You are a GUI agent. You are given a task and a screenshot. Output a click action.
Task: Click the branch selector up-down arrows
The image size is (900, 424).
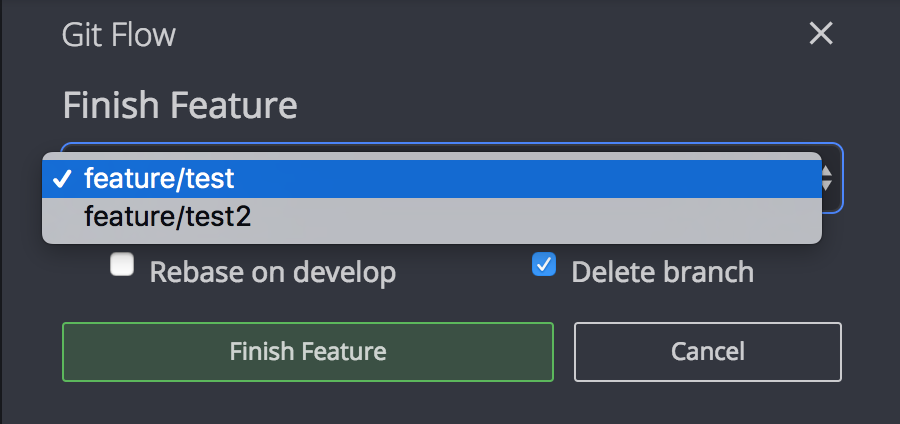click(x=828, y=179)
